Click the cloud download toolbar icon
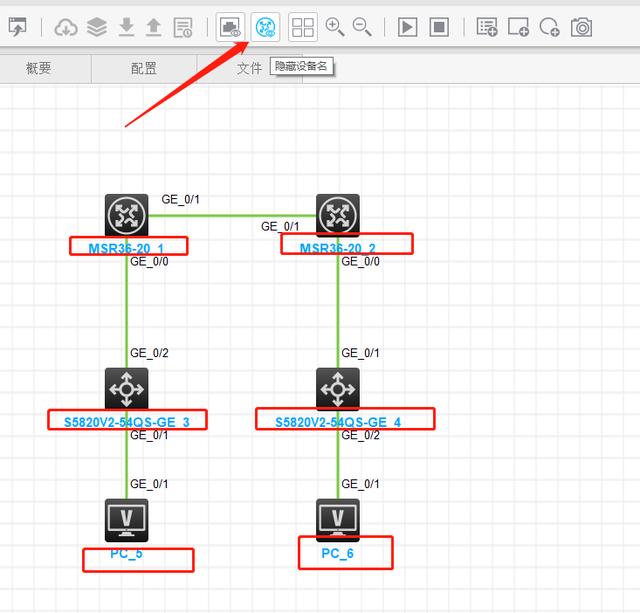Image resolution: width=640 pixels, height=613 pixels. [66, 27]
